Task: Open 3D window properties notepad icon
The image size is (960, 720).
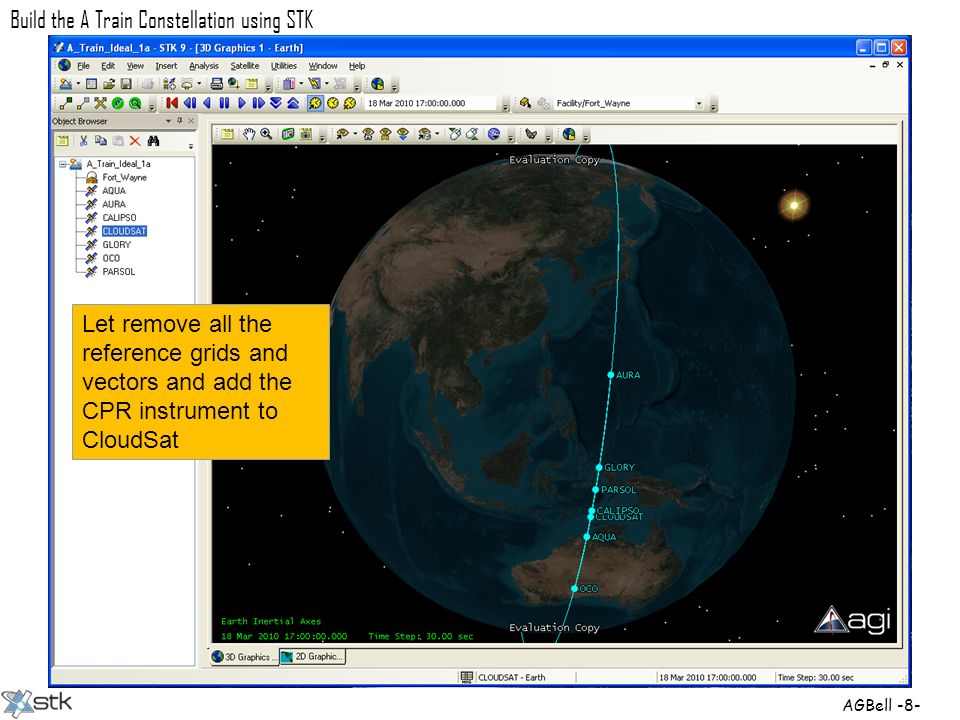Action: [227, 134]
